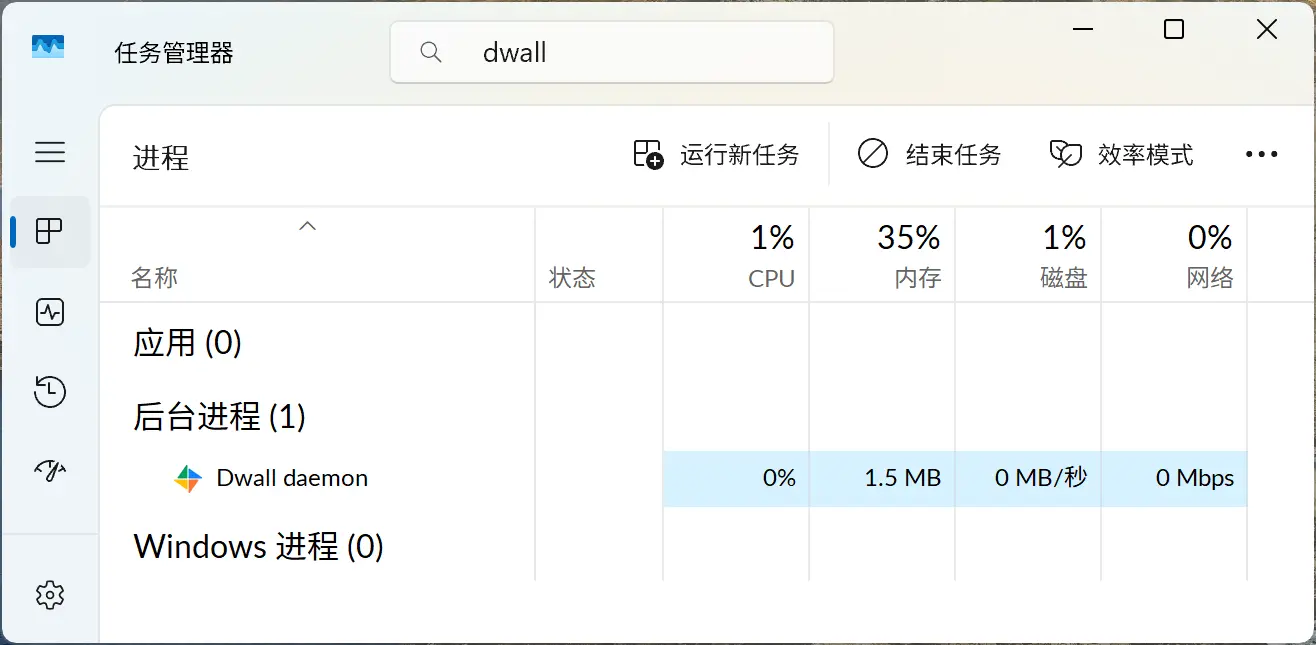Open the Performance page in the sidebar
The image size is (1316, 645).
point(50,312)
